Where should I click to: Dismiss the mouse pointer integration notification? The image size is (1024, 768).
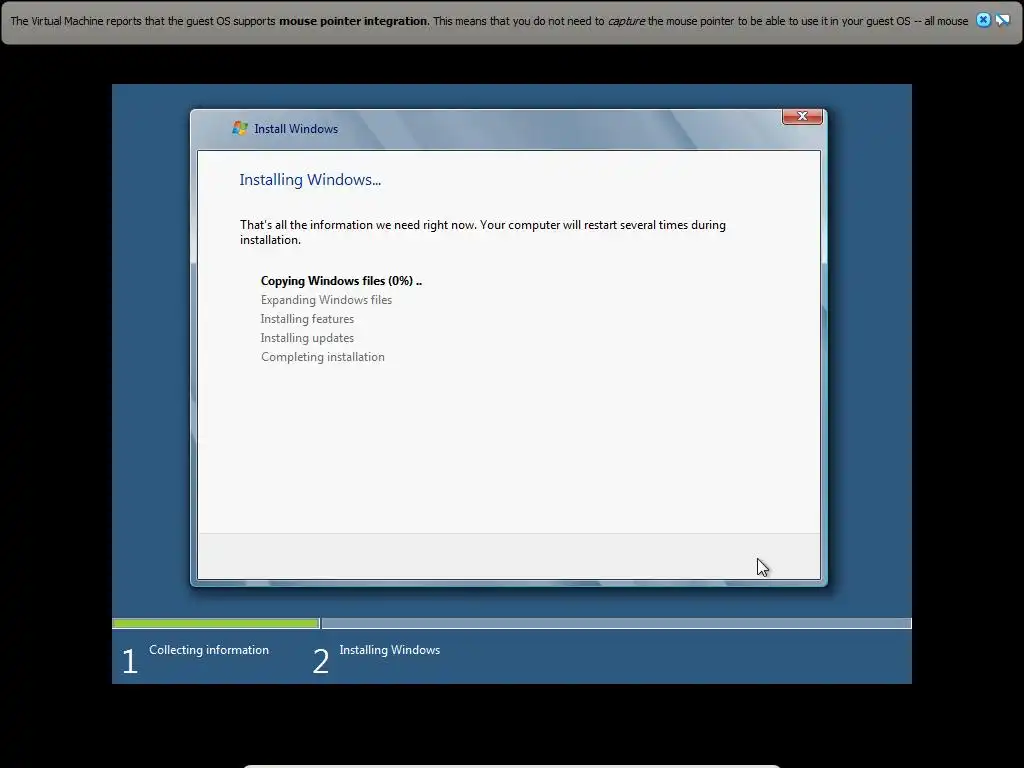983,20
